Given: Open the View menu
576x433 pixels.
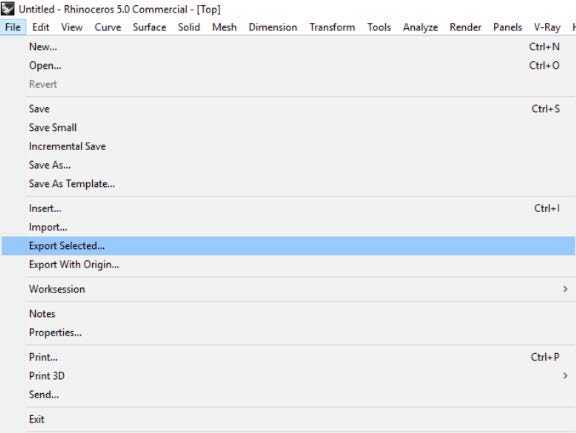Looking at the screenshot, I should pos(72,27).
